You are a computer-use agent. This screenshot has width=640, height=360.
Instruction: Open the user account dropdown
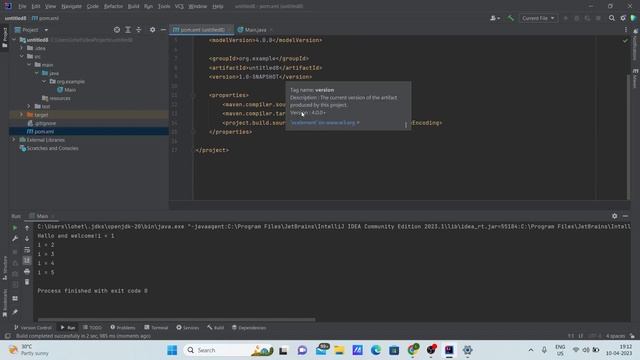click(495, 18)
